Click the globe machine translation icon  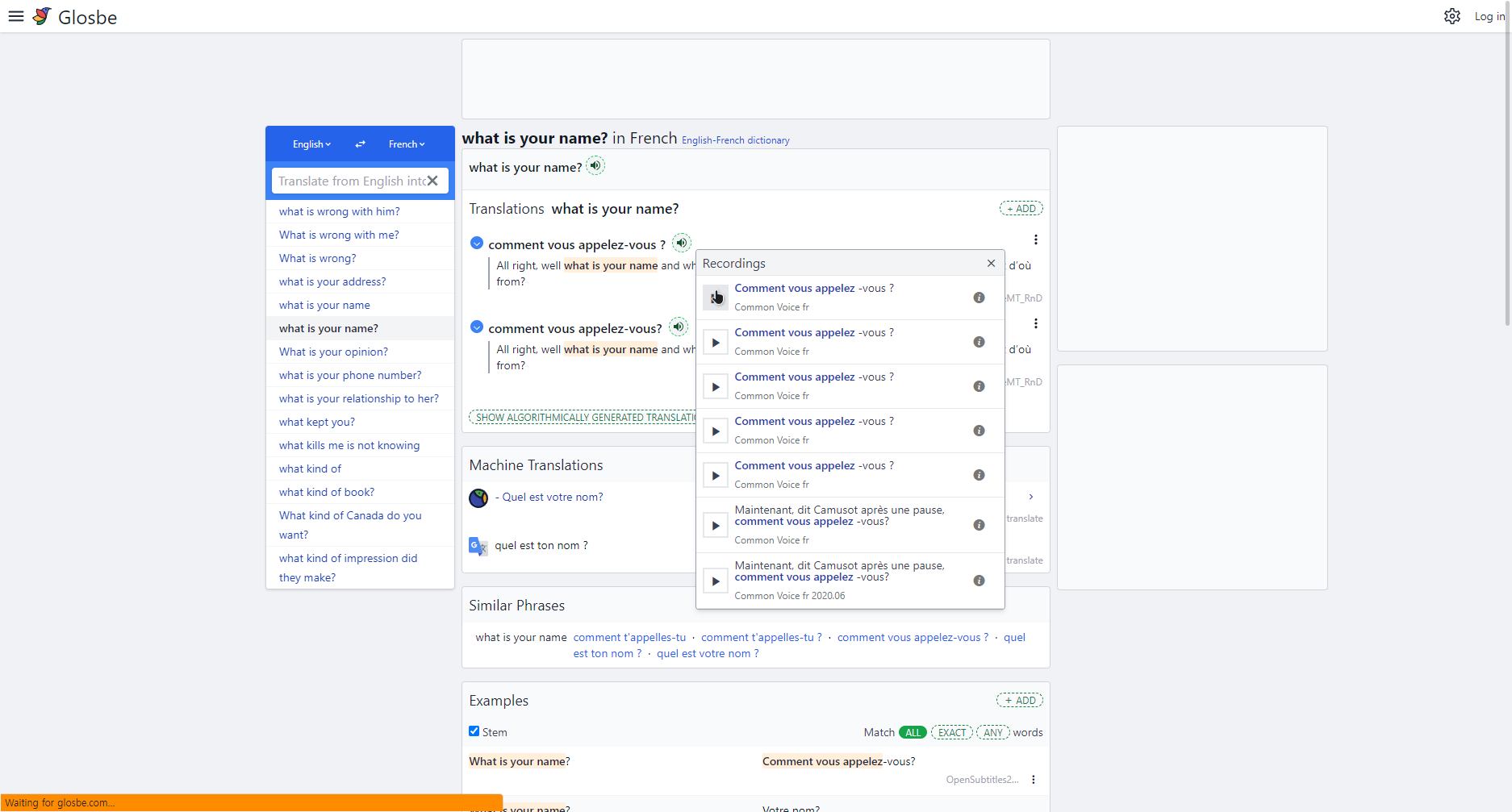tap(478, 498)
